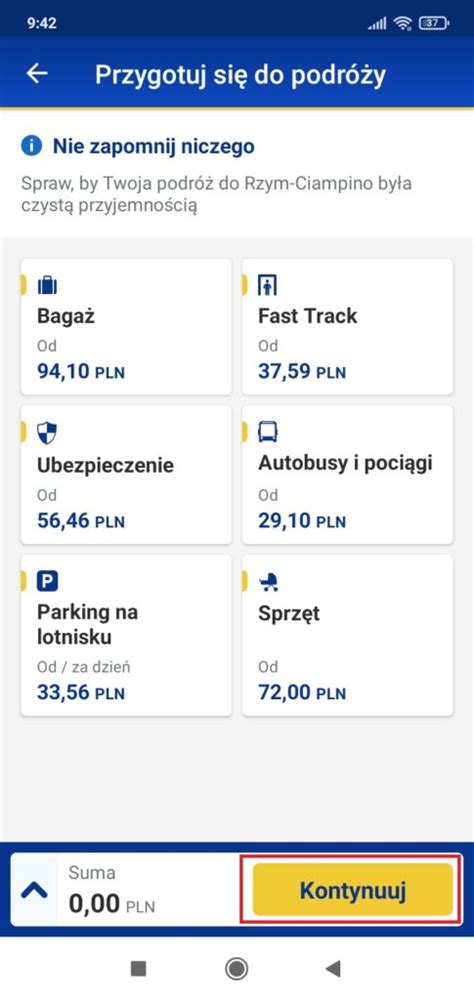474x1000 pixels.
Task: Choose Autobusy i pociągi card title
Action: click(x=345, y=463)
